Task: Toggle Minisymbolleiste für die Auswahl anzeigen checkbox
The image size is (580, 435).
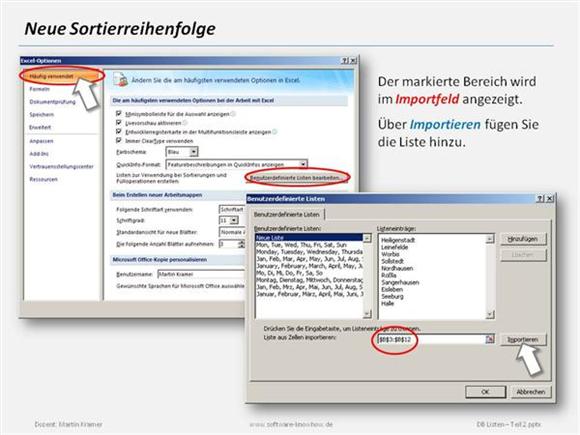Action: click(119, 113)
